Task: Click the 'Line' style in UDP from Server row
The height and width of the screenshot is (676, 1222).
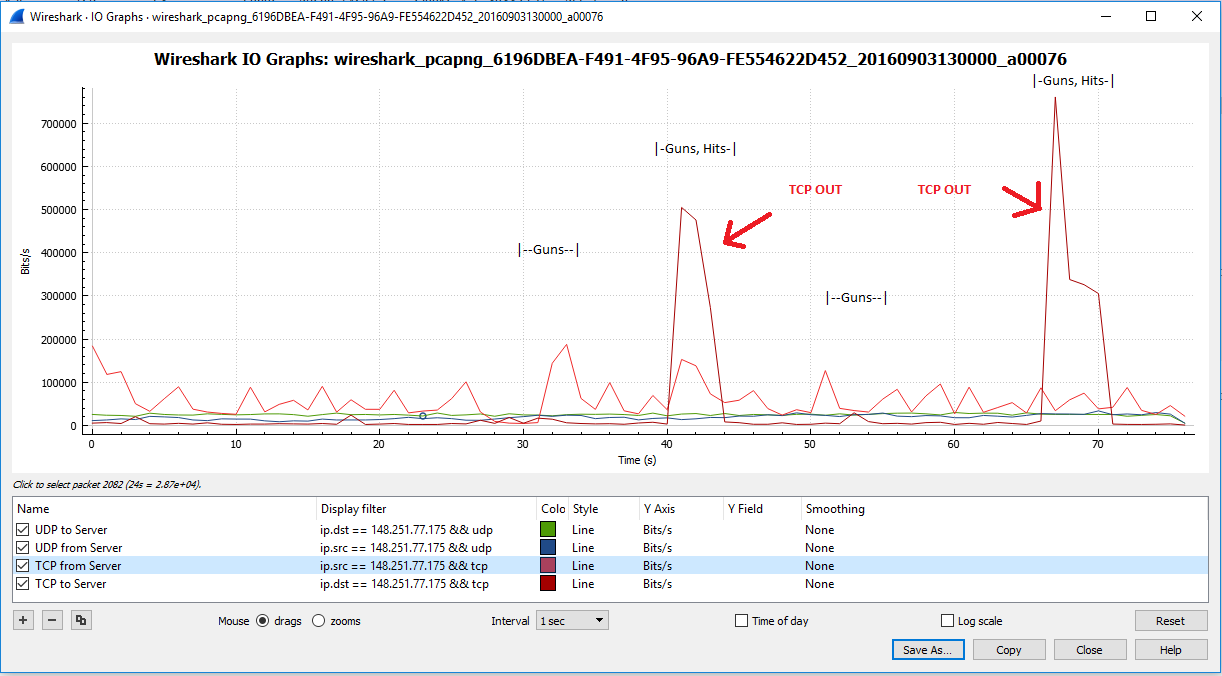Action: click(x=582, y=548)
